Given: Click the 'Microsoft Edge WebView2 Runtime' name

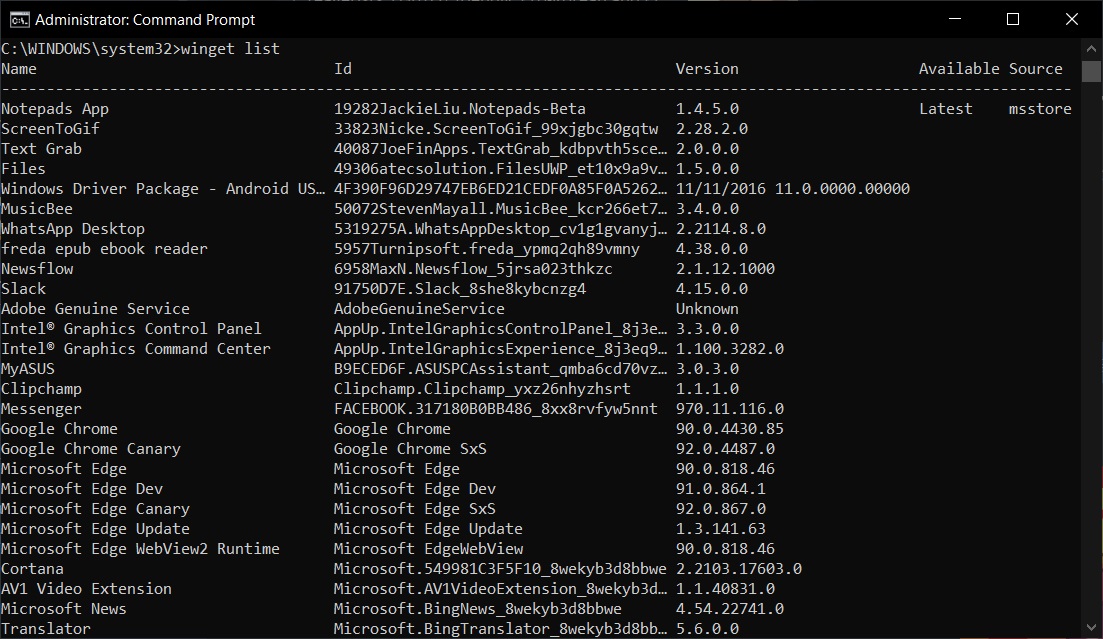Looking at the screenshot, I should [x=140, y=549].
